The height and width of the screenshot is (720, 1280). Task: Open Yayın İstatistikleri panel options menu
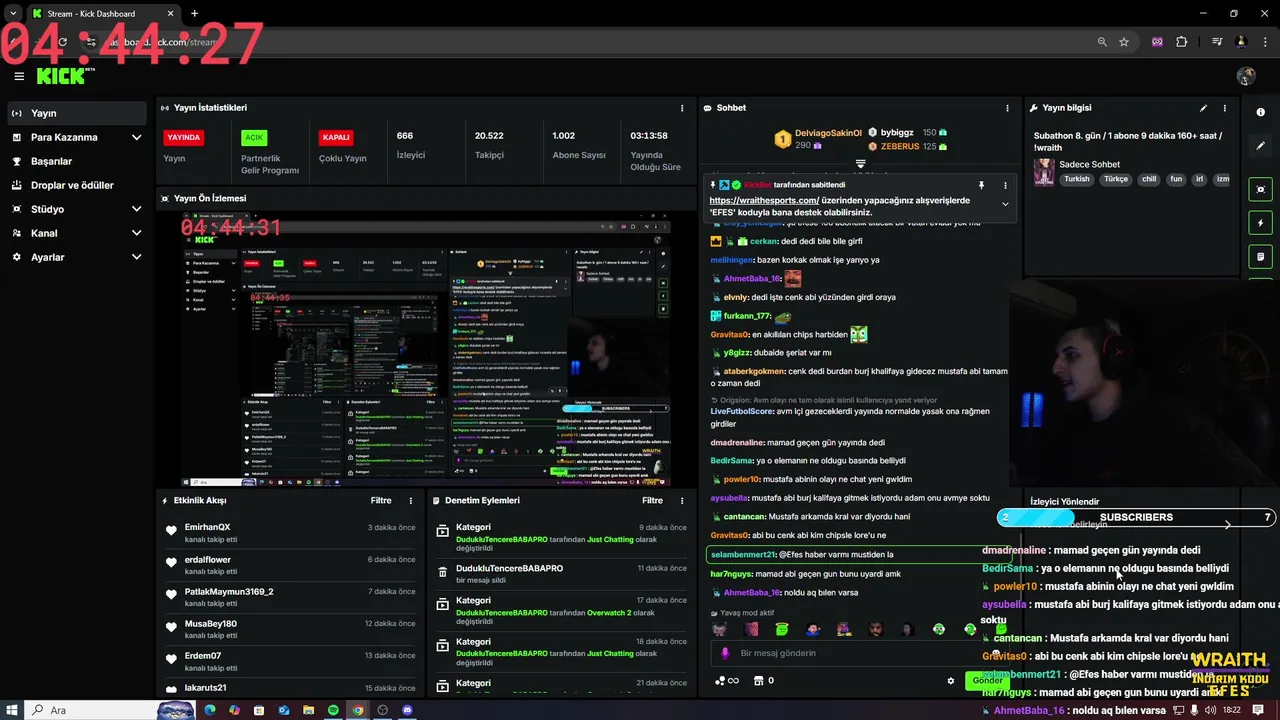tap(682, 108)
